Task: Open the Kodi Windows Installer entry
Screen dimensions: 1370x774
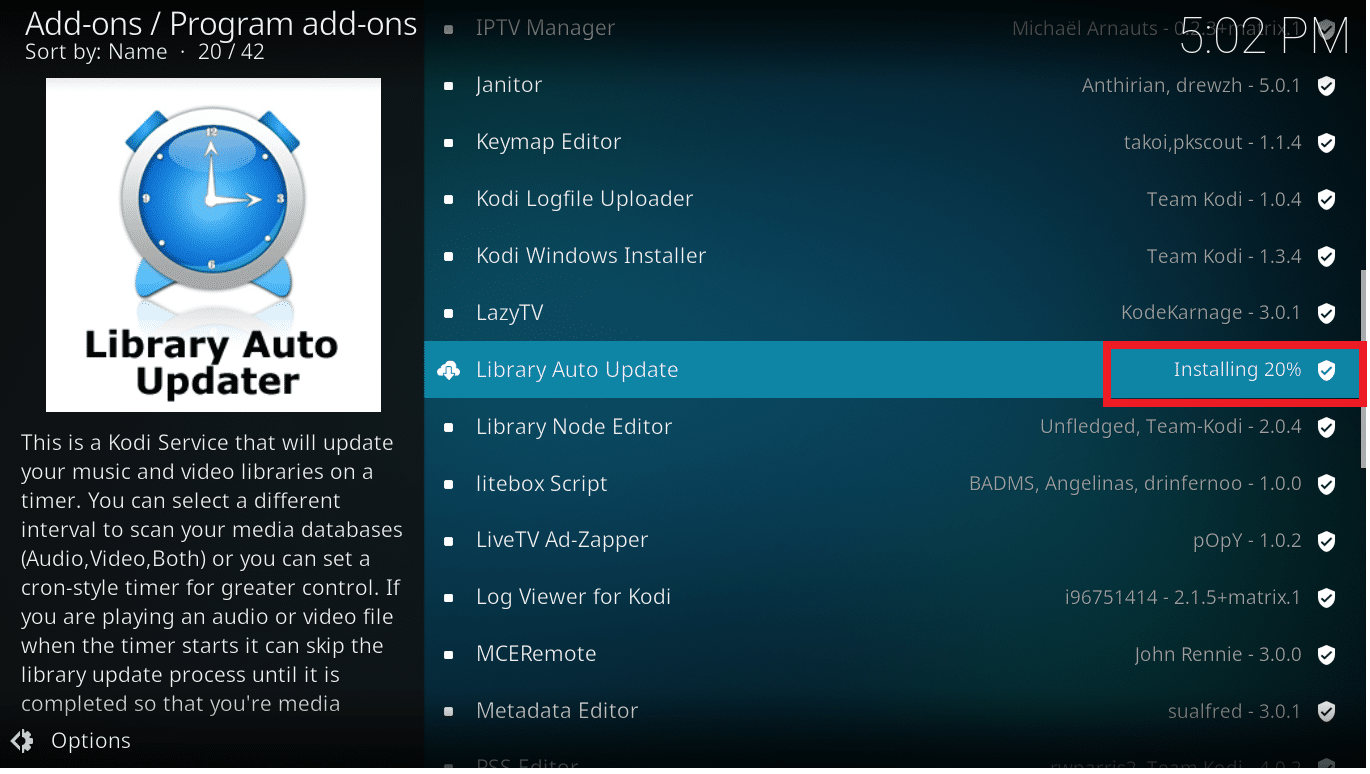Action: (590, 256)
